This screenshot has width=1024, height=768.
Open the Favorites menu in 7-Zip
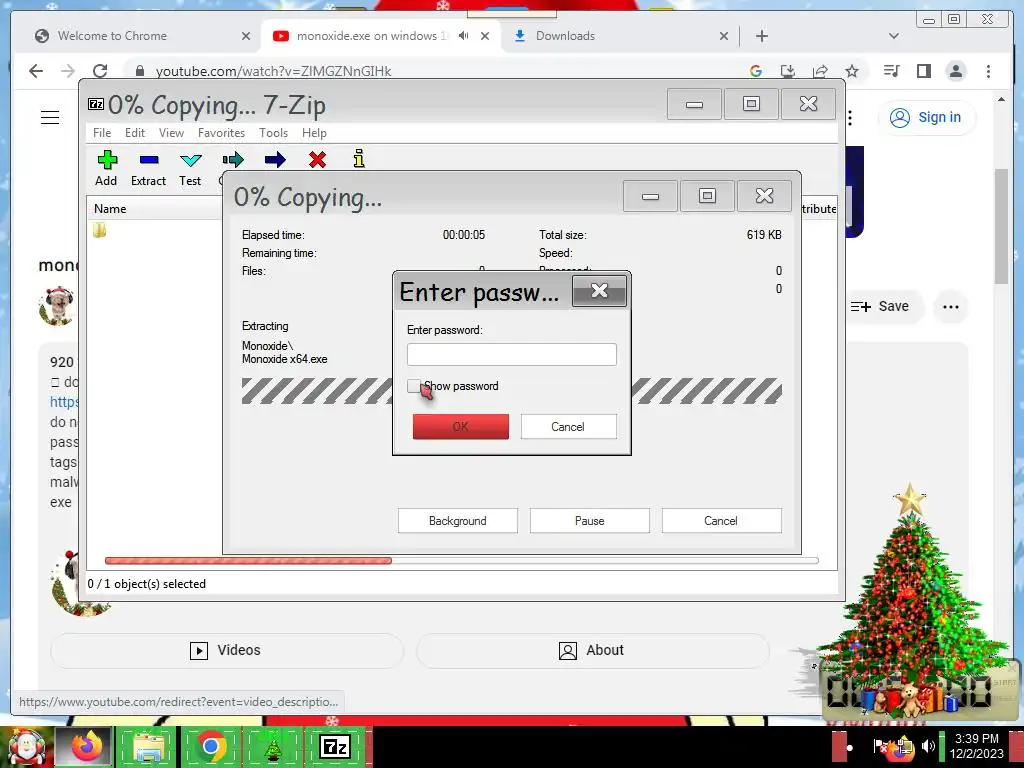point(221,133)
